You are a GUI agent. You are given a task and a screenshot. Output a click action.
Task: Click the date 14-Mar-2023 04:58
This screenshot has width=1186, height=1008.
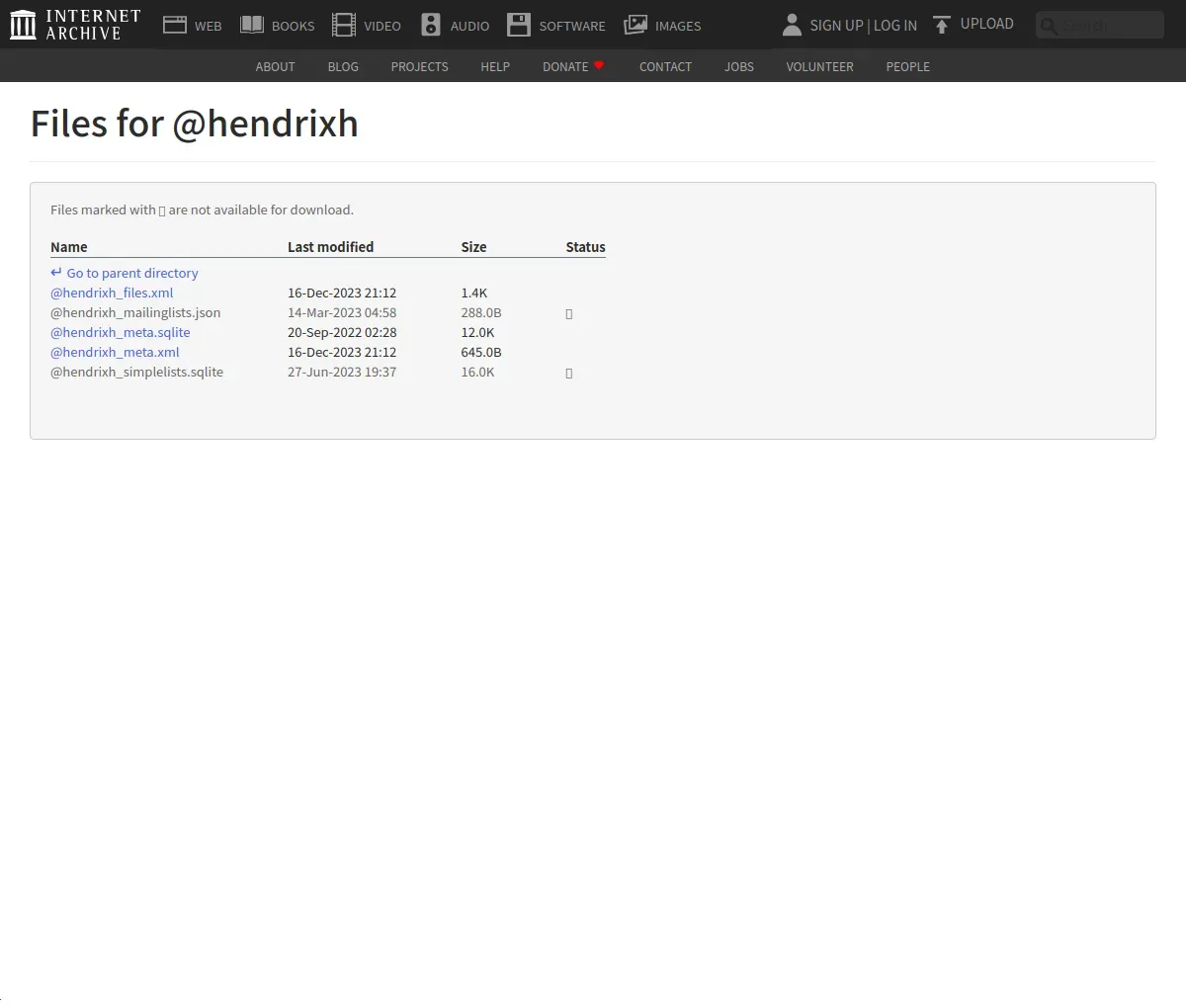point(342,312)
